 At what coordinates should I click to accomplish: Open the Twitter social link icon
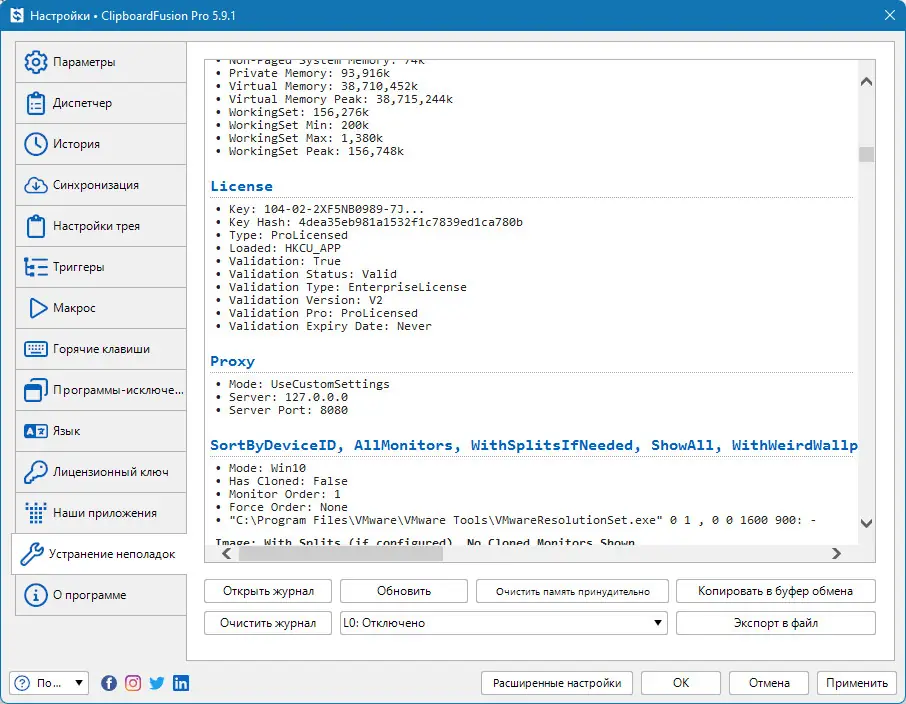(157, 683)
